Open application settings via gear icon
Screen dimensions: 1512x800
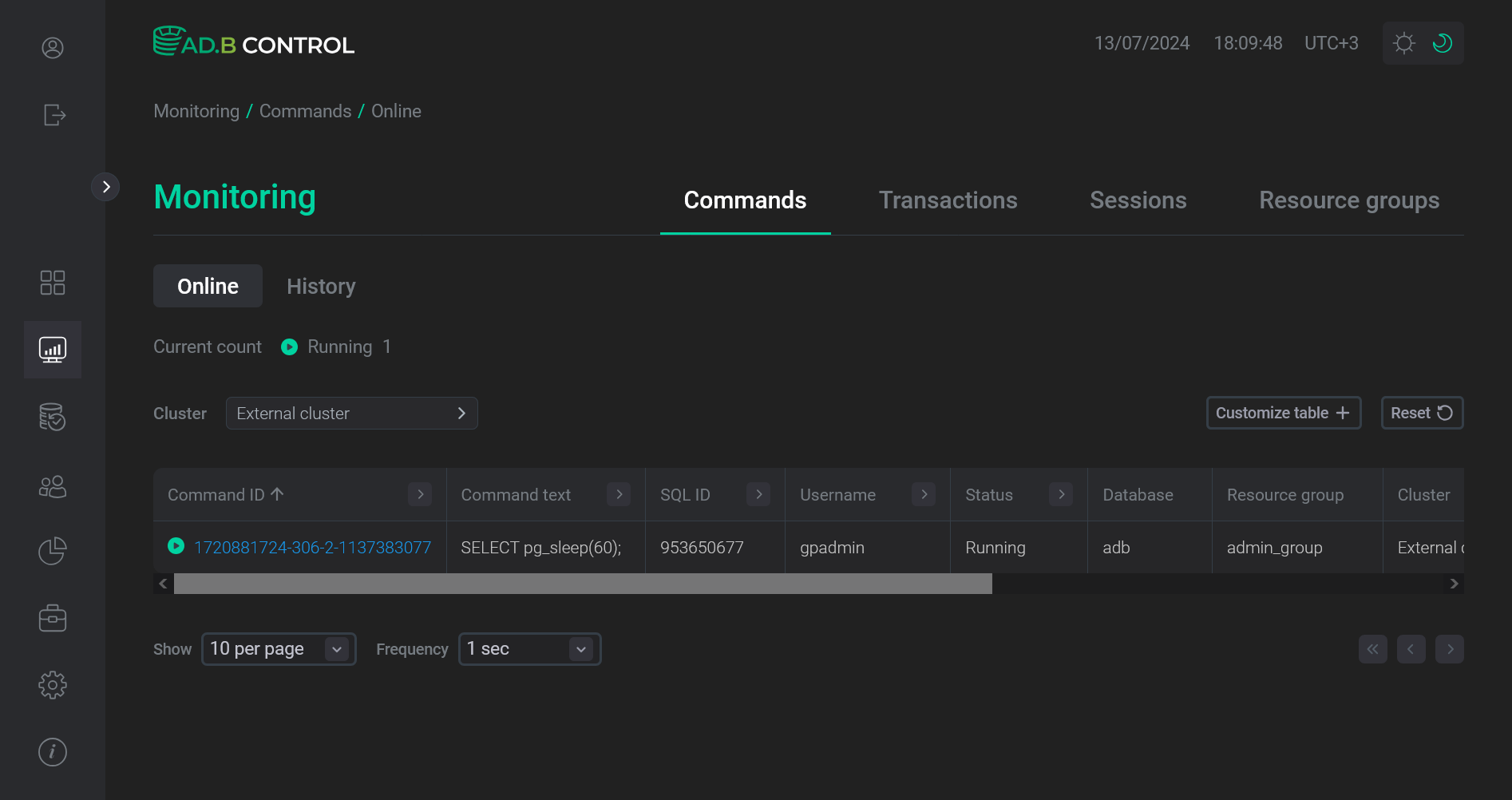pyautogui.click(x=53, y=684)
